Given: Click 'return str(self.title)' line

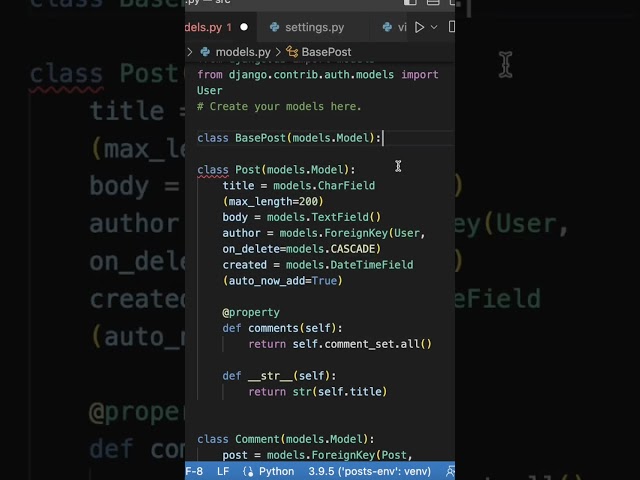Looking at the screenshot, I should [318, 392].
